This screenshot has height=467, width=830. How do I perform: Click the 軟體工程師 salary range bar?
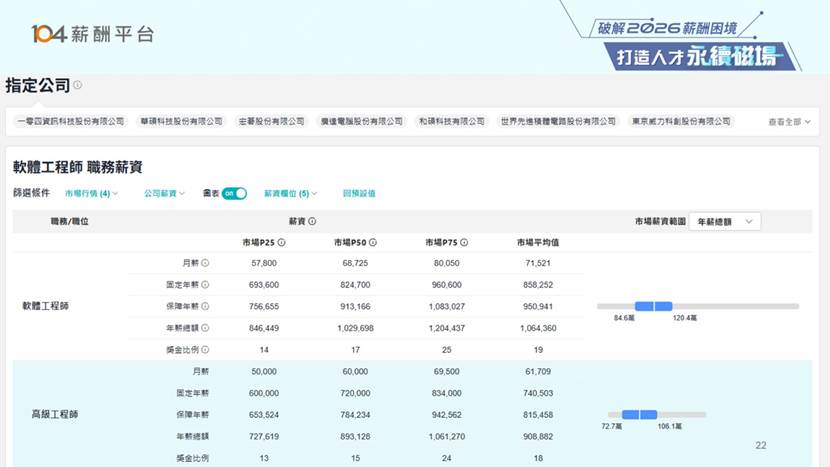click(697, 306)
